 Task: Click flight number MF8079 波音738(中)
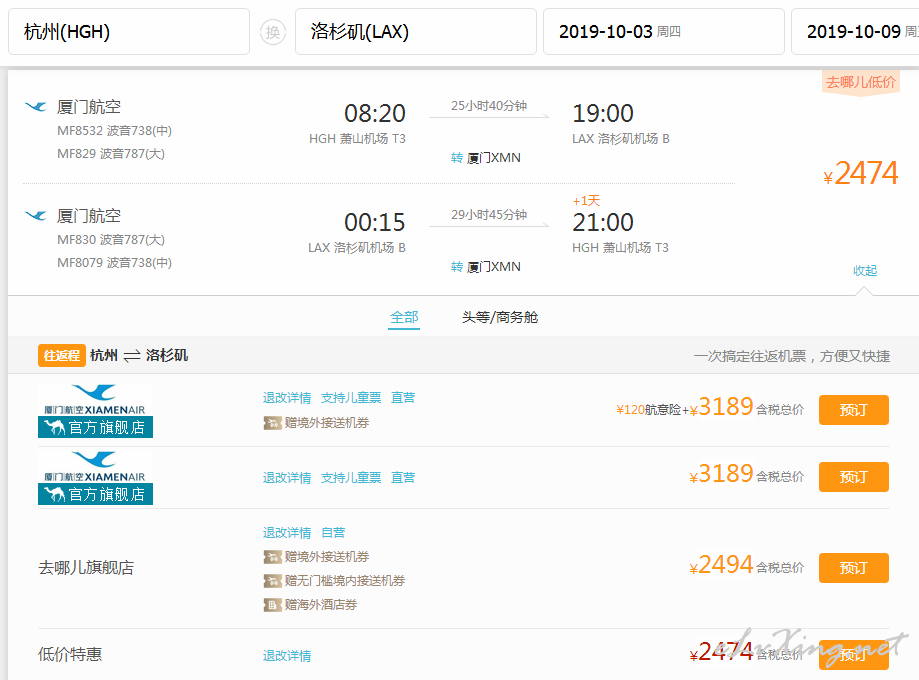pyautogui.click(x=114, y=263)
